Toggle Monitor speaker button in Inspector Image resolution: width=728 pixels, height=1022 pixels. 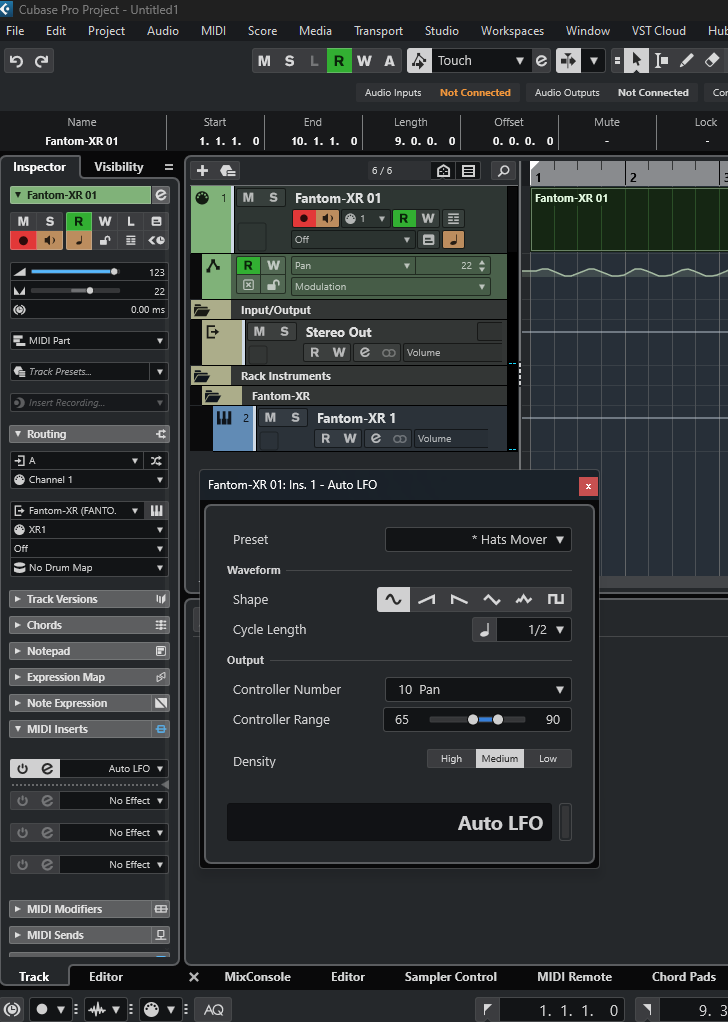[x=50, y=241]
